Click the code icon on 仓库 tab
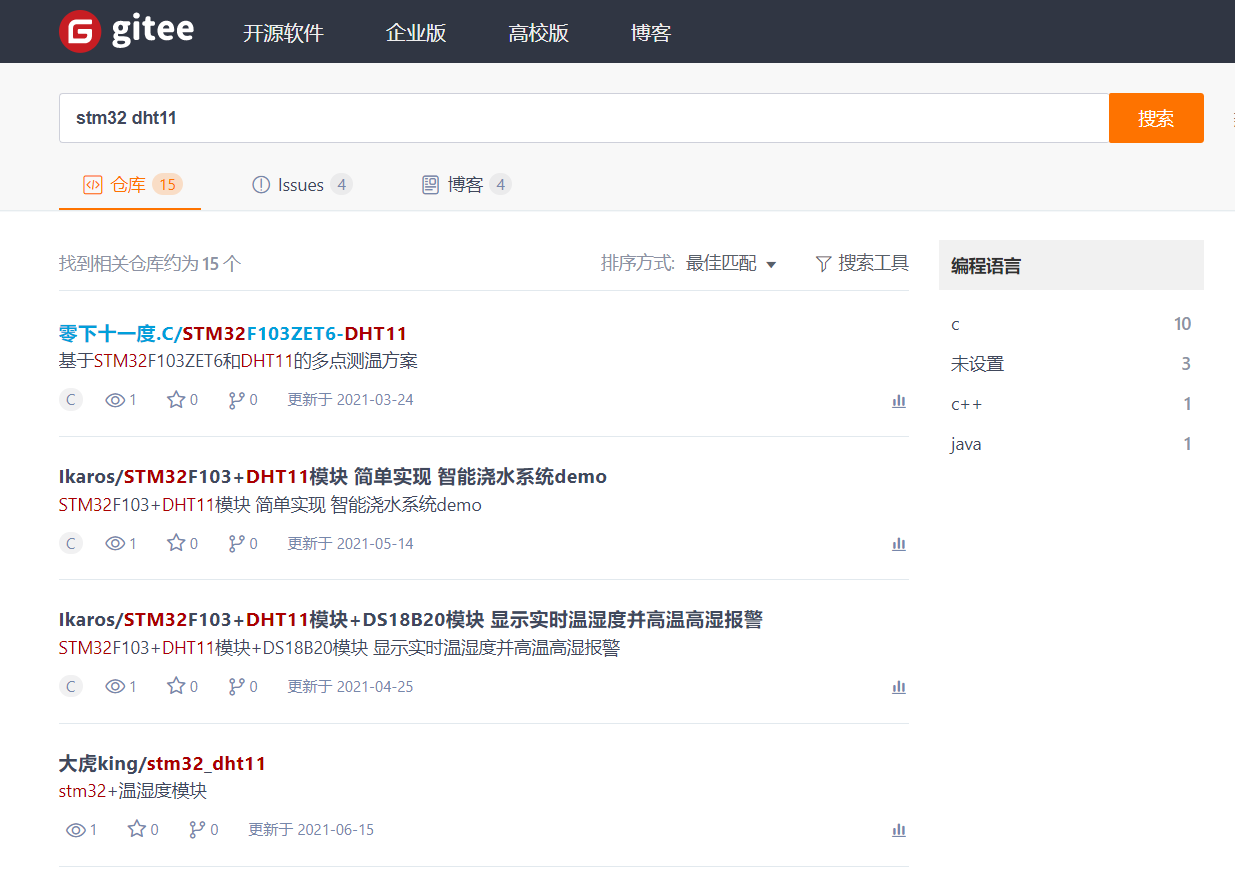Screen dimensions: 1235x872 pyautogui.click(x=93, y=185)
